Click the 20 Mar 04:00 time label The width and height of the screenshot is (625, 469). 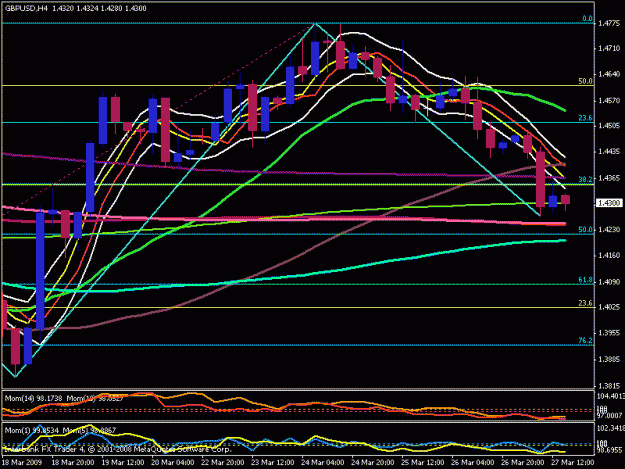click(x=173, y=463)
